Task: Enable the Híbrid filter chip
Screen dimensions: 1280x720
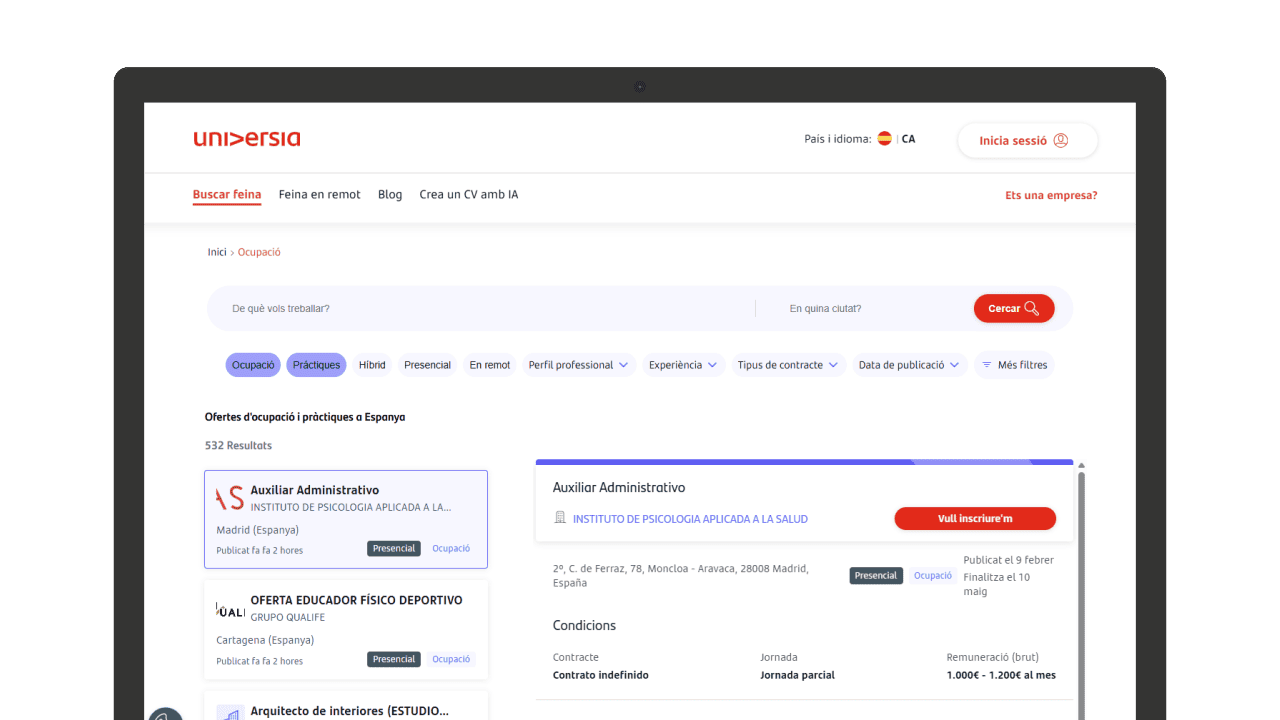Action: 372,365
